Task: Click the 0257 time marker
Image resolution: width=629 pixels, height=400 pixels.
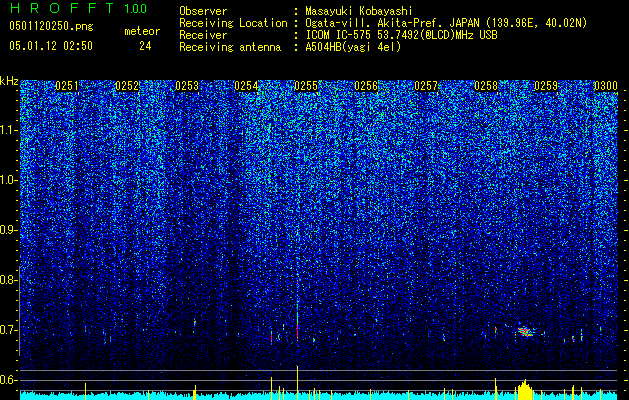Action: [426, 86]
